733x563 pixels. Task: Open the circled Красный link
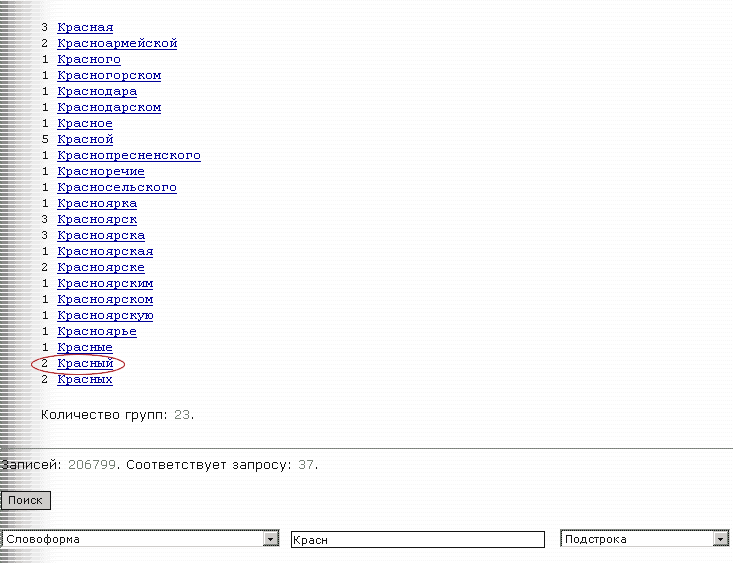tap(85, 363)
